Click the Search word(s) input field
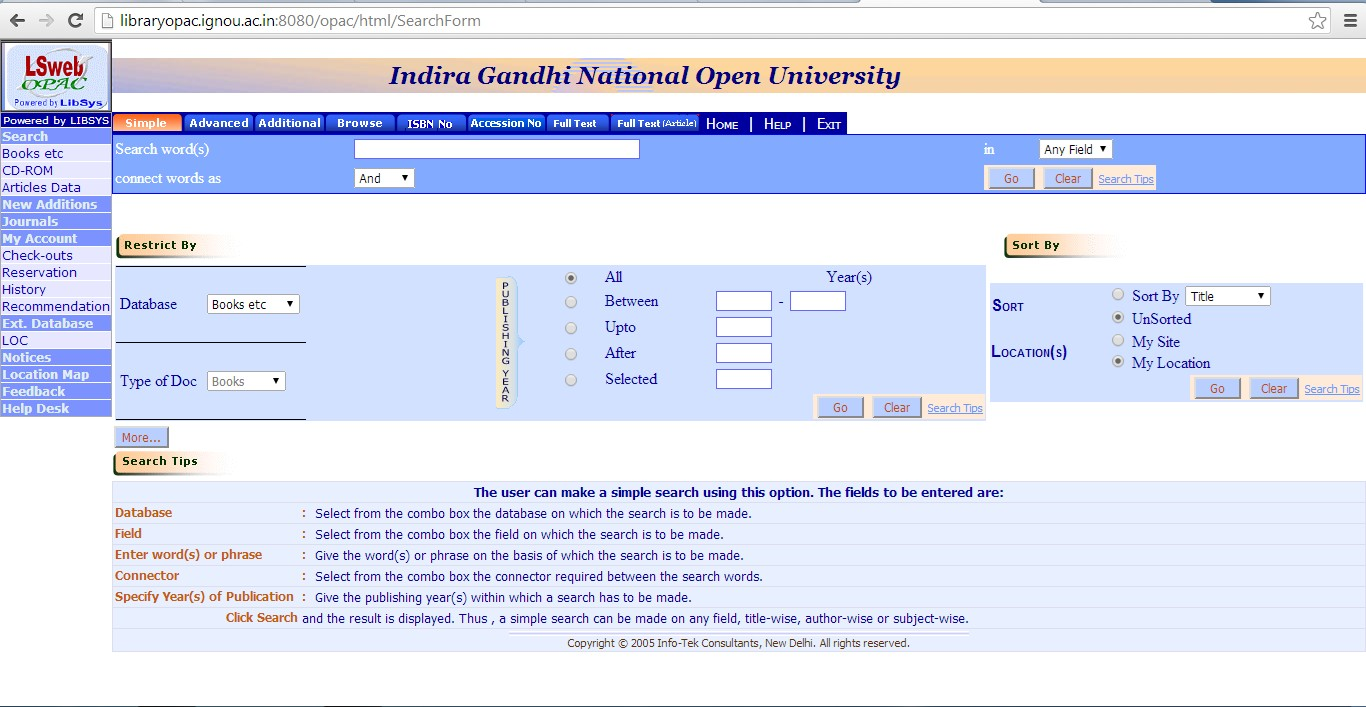1366x707 pixels. (496, 148)
